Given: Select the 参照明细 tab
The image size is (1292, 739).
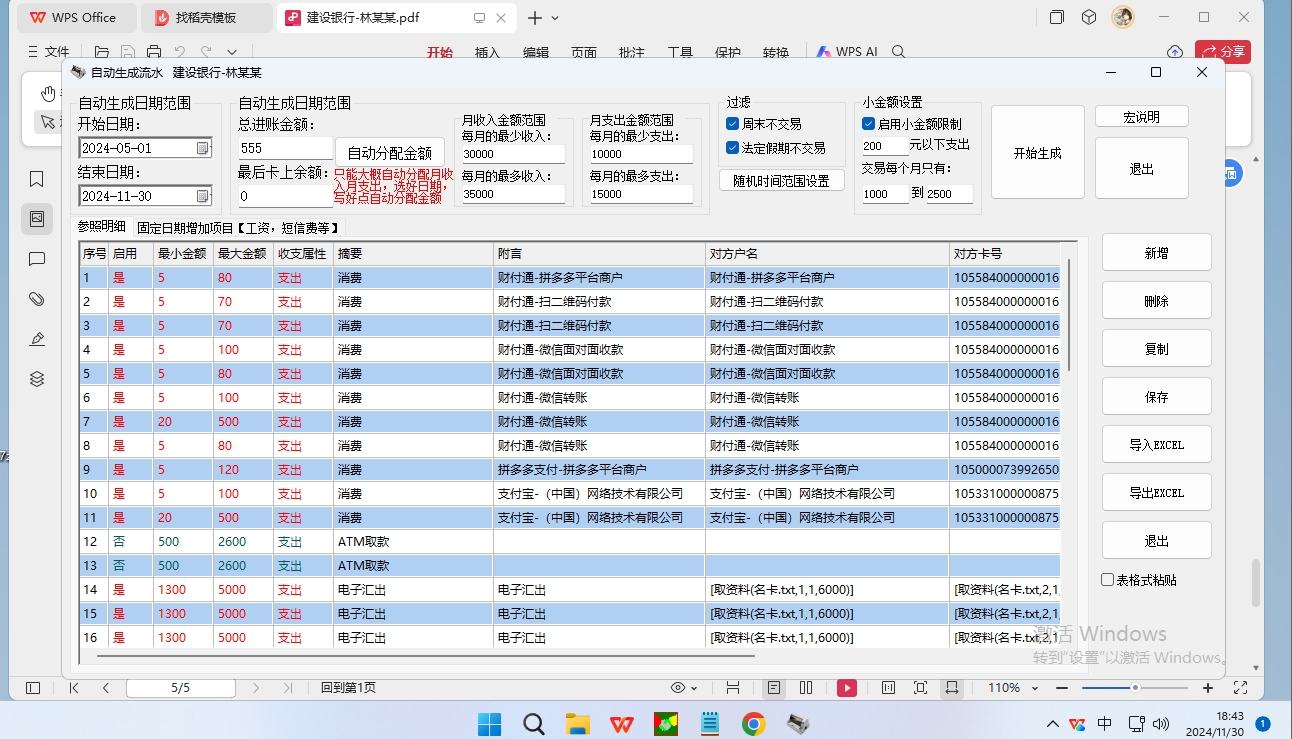Looking at the screenshot, I should point(102,226).
